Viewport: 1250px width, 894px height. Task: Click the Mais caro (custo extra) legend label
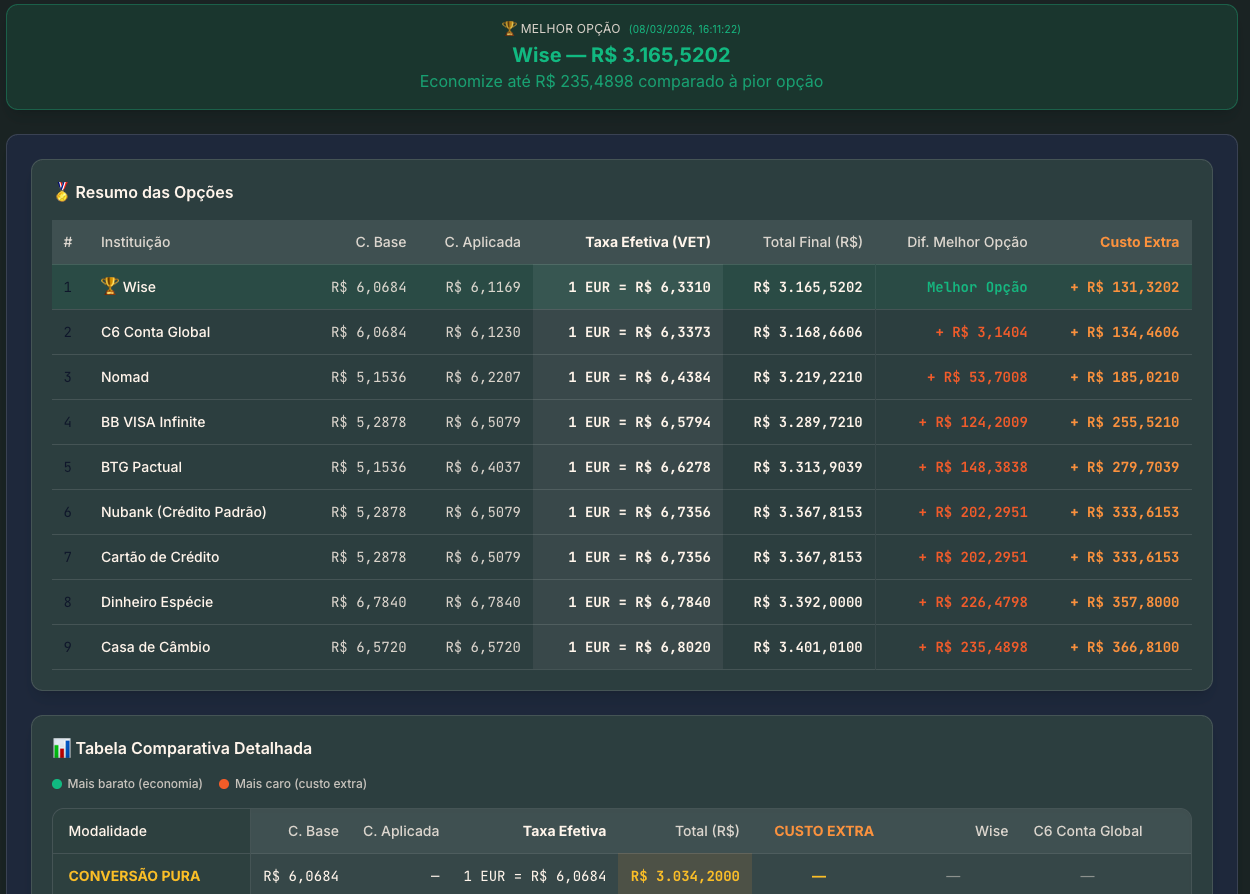[301, 784]
